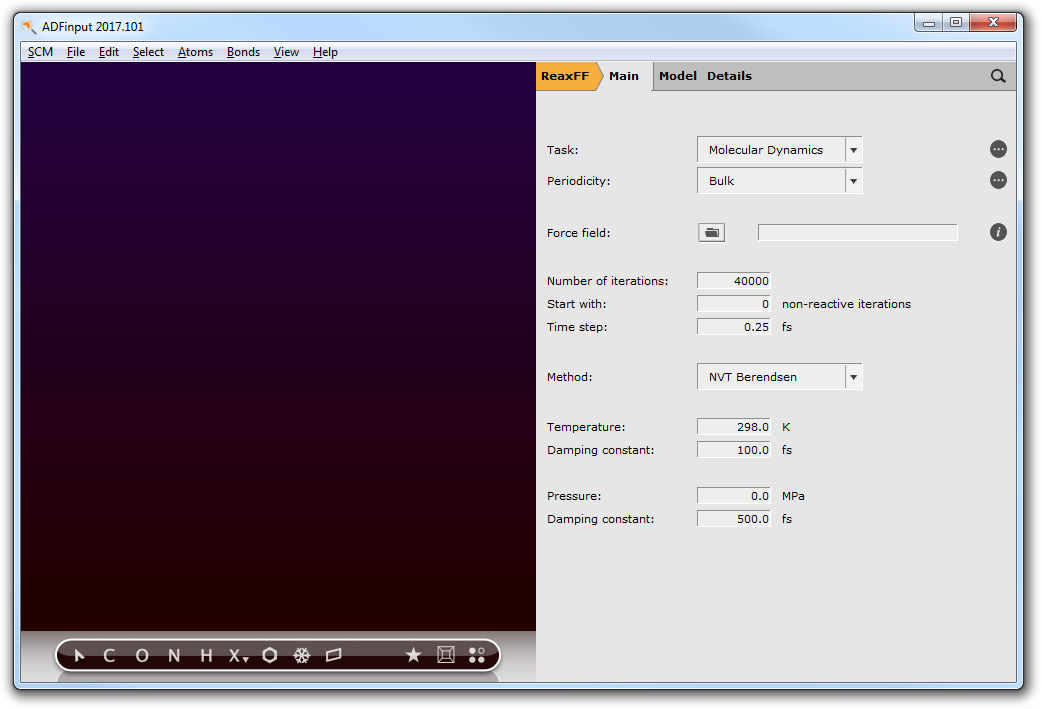Open the Task dropdown
This screenshot has width=1042, height=709.
[x=780, y=150]
